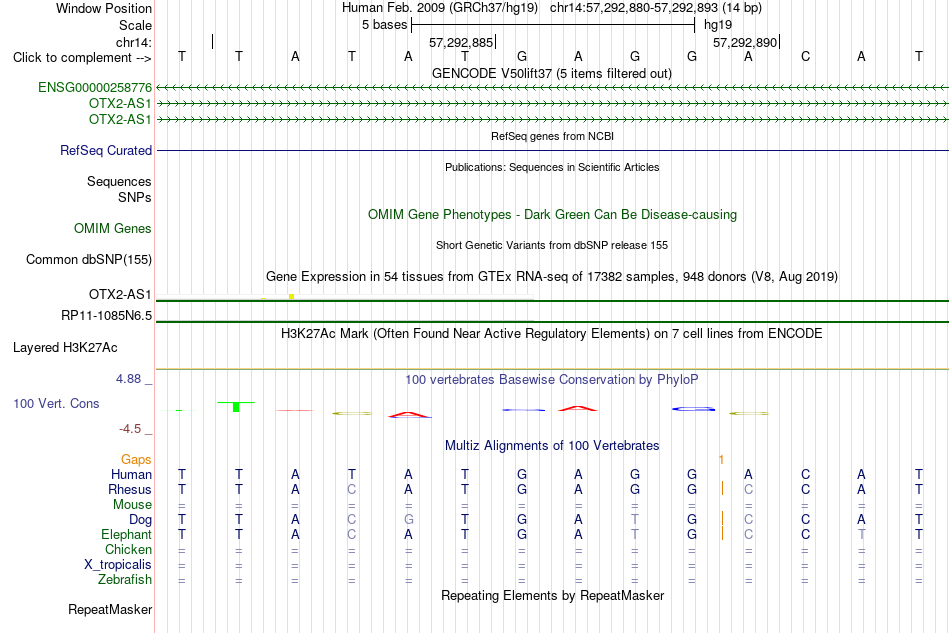The width and height of the screenshot is (950, 633).
Task: Click the 57,292,885 position marker
Action: (461, 42)
